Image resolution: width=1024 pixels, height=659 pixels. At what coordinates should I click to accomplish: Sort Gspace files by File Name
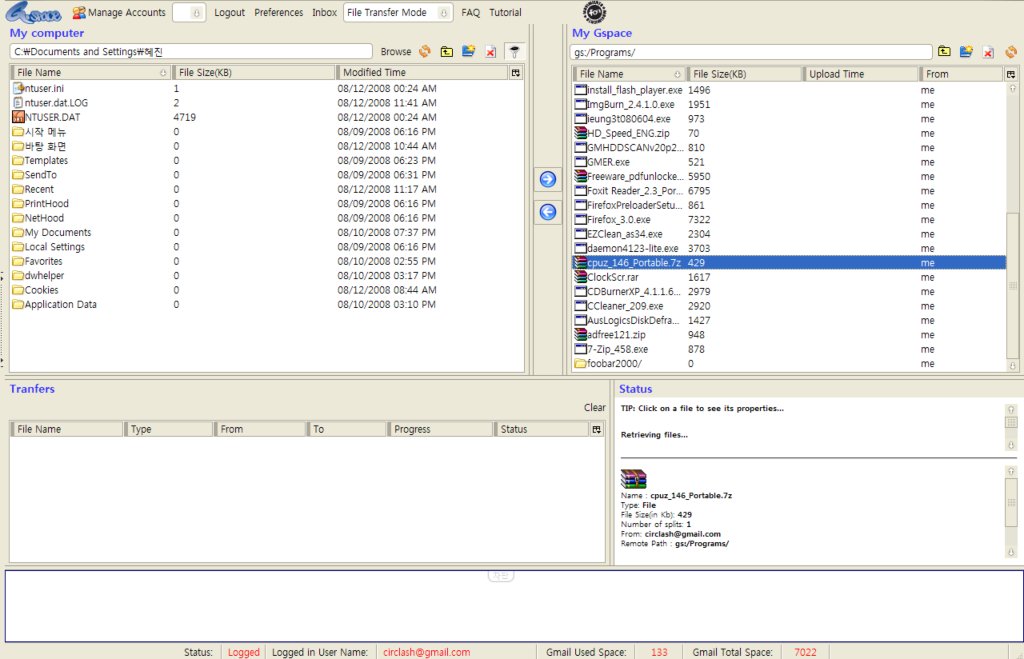tap(630, 74)
